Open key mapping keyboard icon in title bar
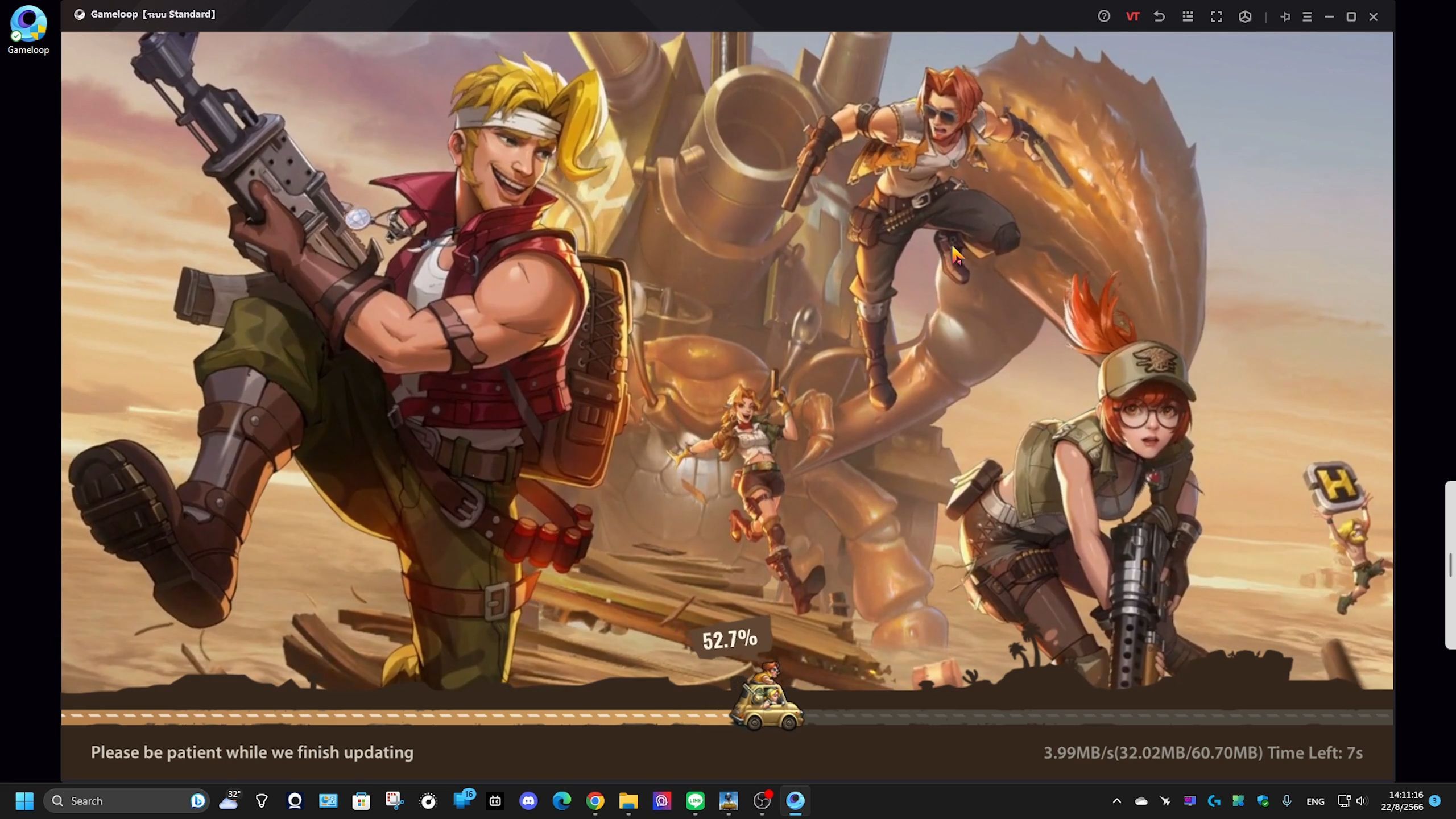 1188,16
